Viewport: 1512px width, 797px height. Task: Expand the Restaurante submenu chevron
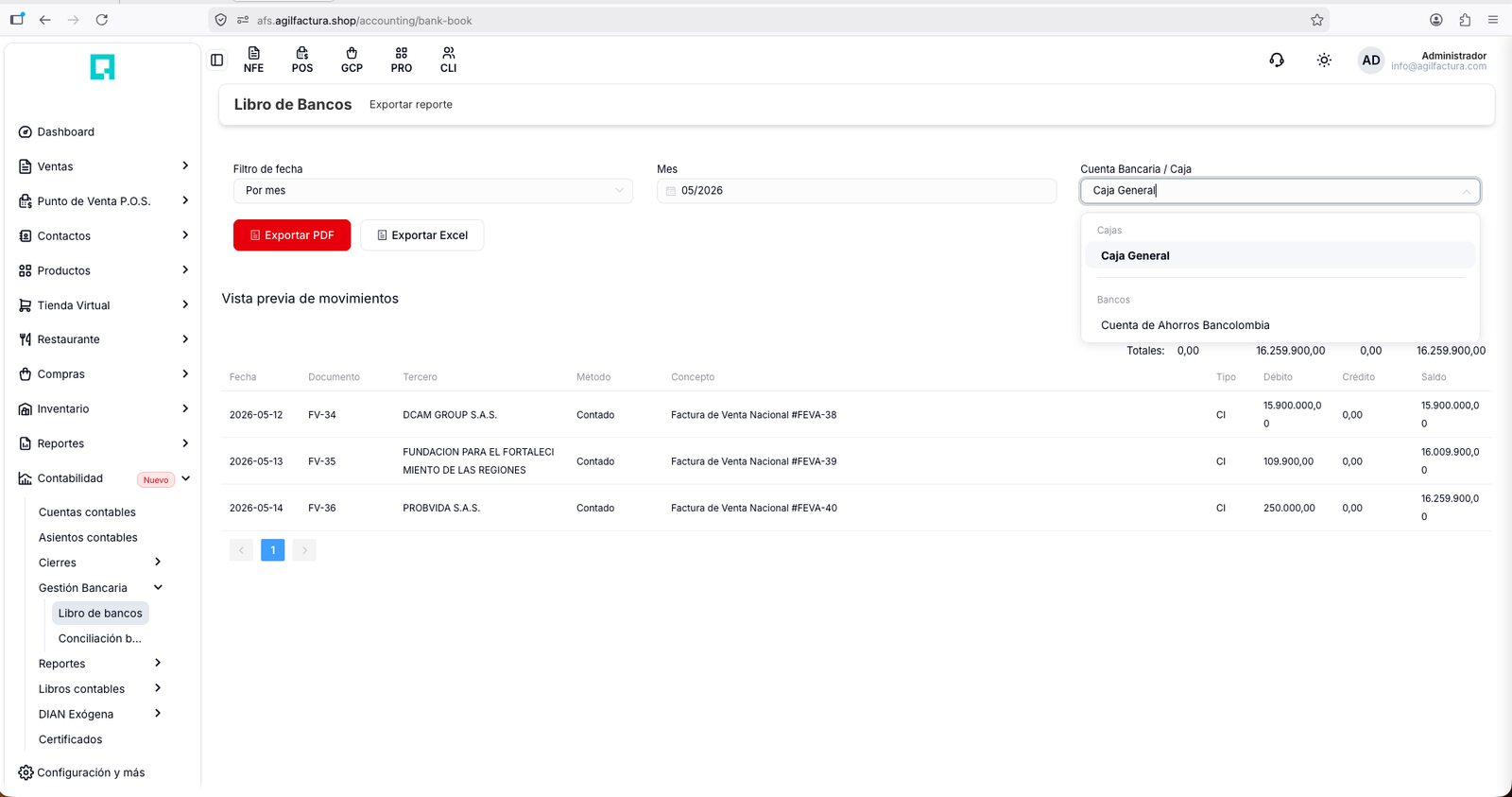(185, 338)
